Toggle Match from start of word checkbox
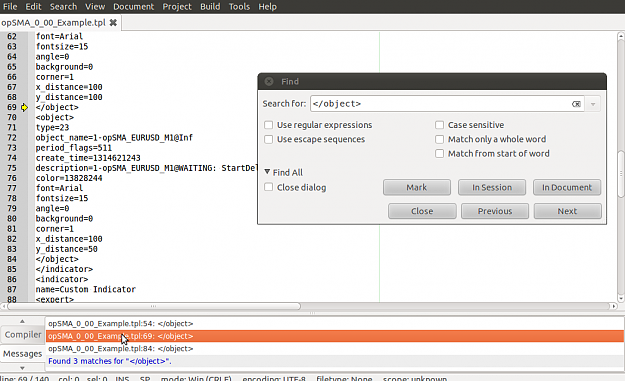This screenshot has height=381, width=625. tap(439, 154)
